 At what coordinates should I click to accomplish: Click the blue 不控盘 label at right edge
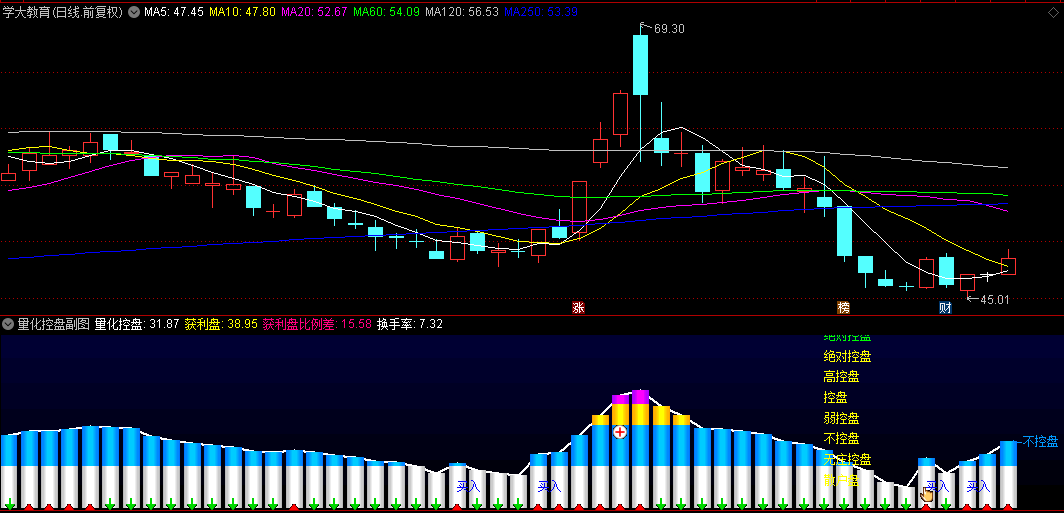pyautogui.click(x=1040, y=442)
